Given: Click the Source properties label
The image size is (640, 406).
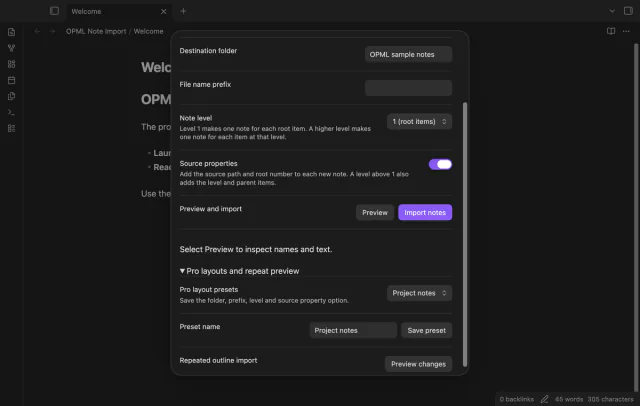Looking at the screenshot, I should point(208,163).
